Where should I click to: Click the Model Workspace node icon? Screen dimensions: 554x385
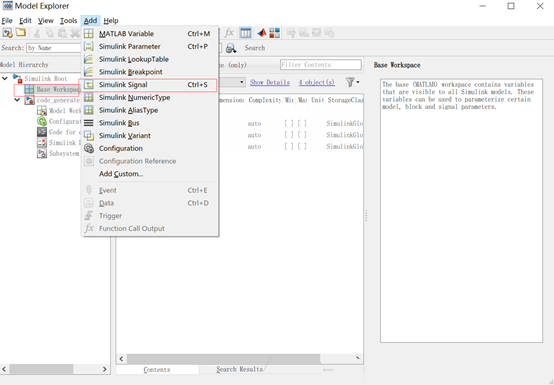[42, 111]
